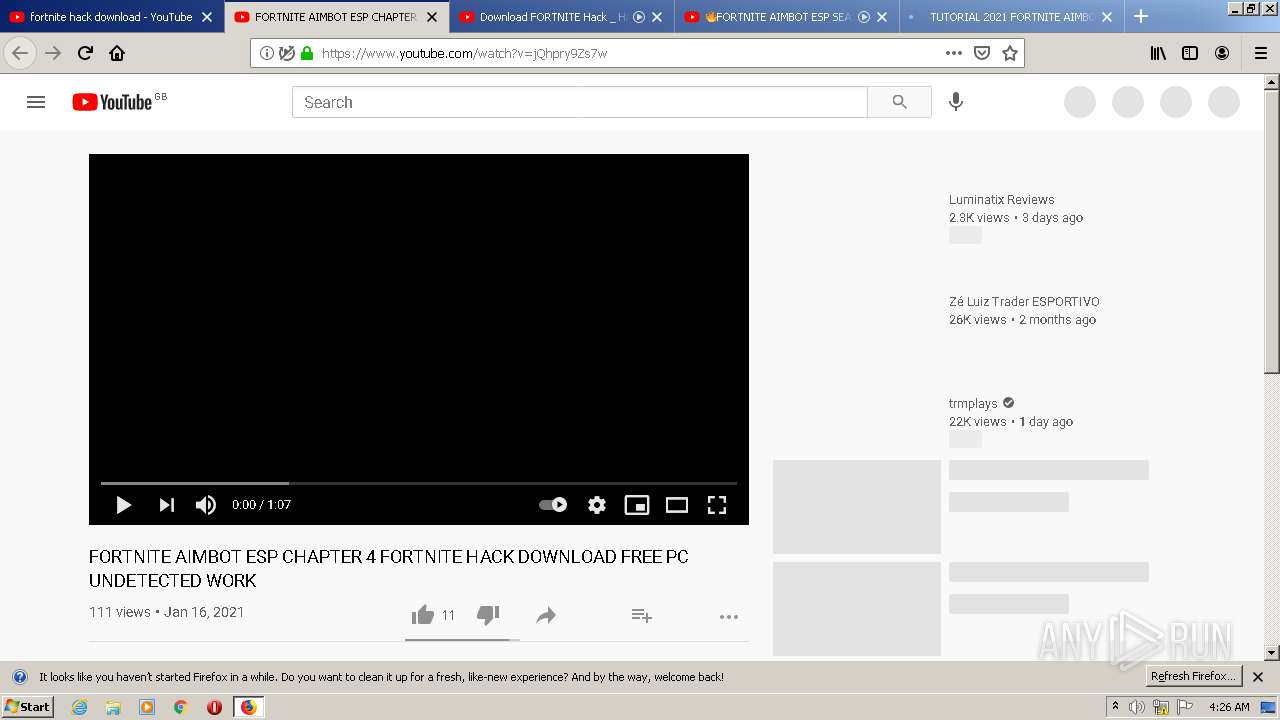Focus the YouTube search box
Screen dimensions: 1280x720
[579, 102]
